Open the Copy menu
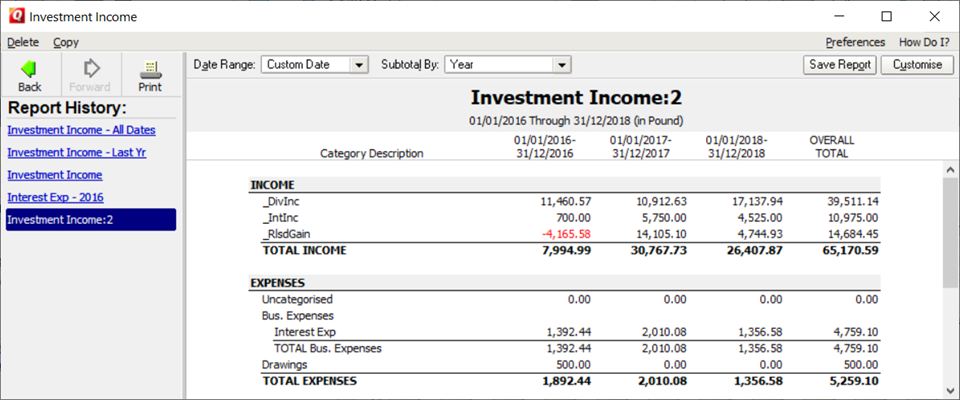Screen dimensions: 960x400 (x=66, y=42)
